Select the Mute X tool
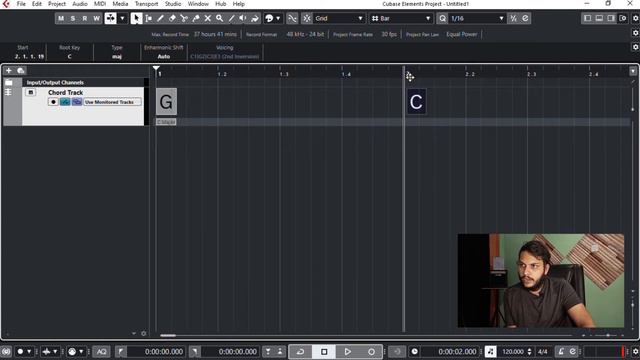The width and height of the screenshot is (640, 360). click(x=208, y=18)
